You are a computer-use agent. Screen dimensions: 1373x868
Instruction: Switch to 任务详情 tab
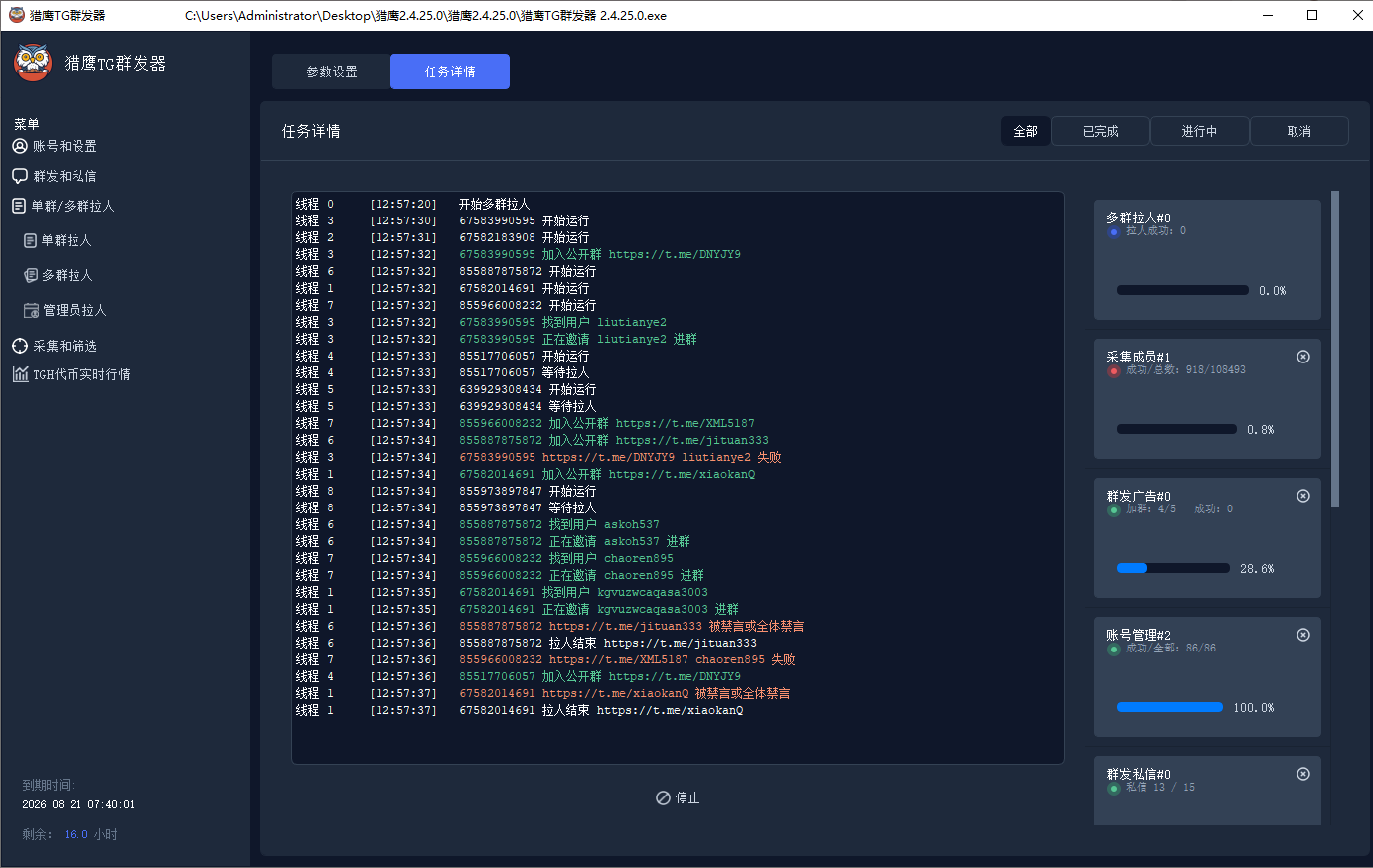click(450, 72)
